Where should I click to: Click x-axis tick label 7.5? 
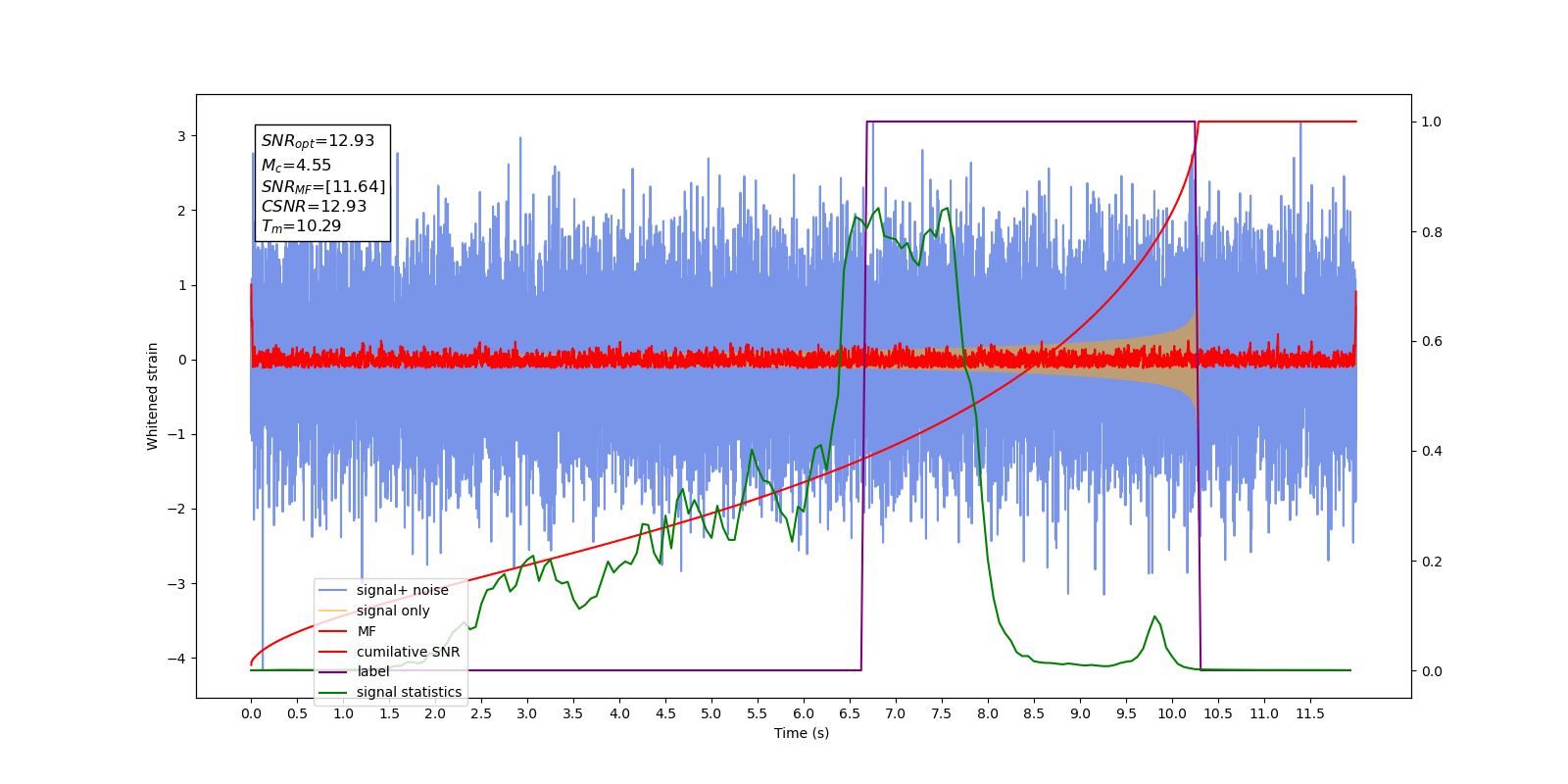(942, 713)
